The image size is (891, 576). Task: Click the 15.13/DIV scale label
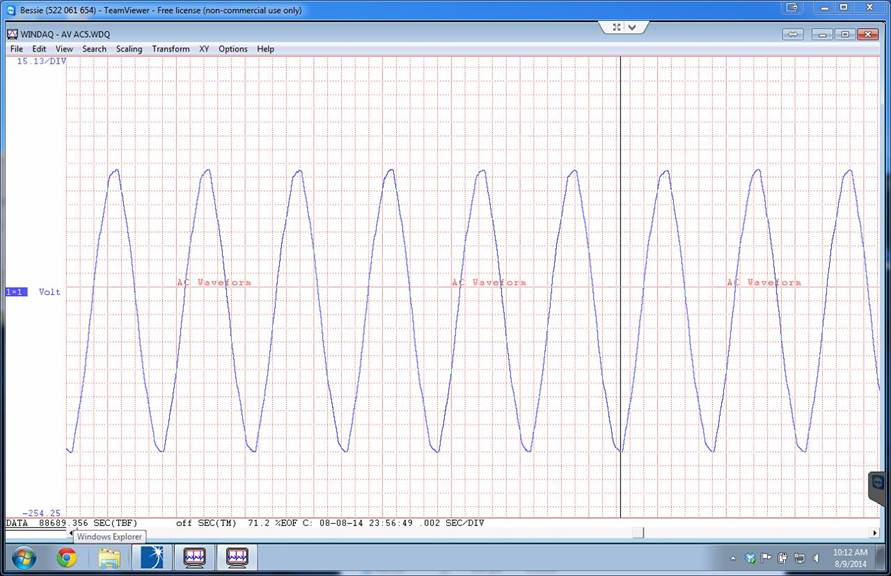coord(41,61)
